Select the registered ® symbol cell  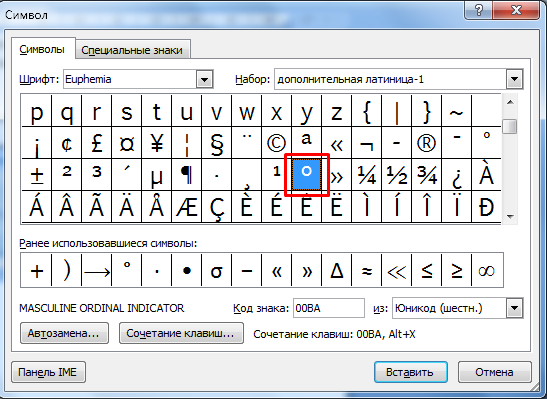[426, 143]
